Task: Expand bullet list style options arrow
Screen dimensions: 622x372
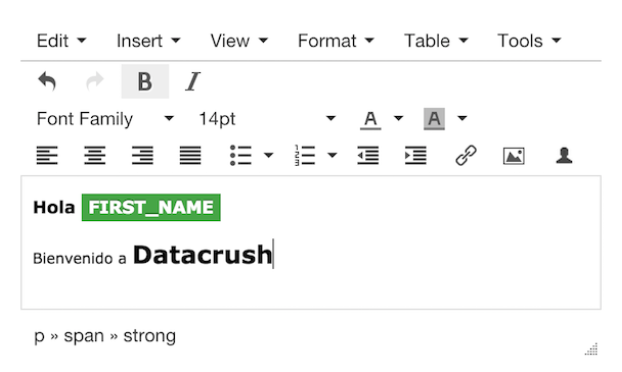Action: pos(269,155)
